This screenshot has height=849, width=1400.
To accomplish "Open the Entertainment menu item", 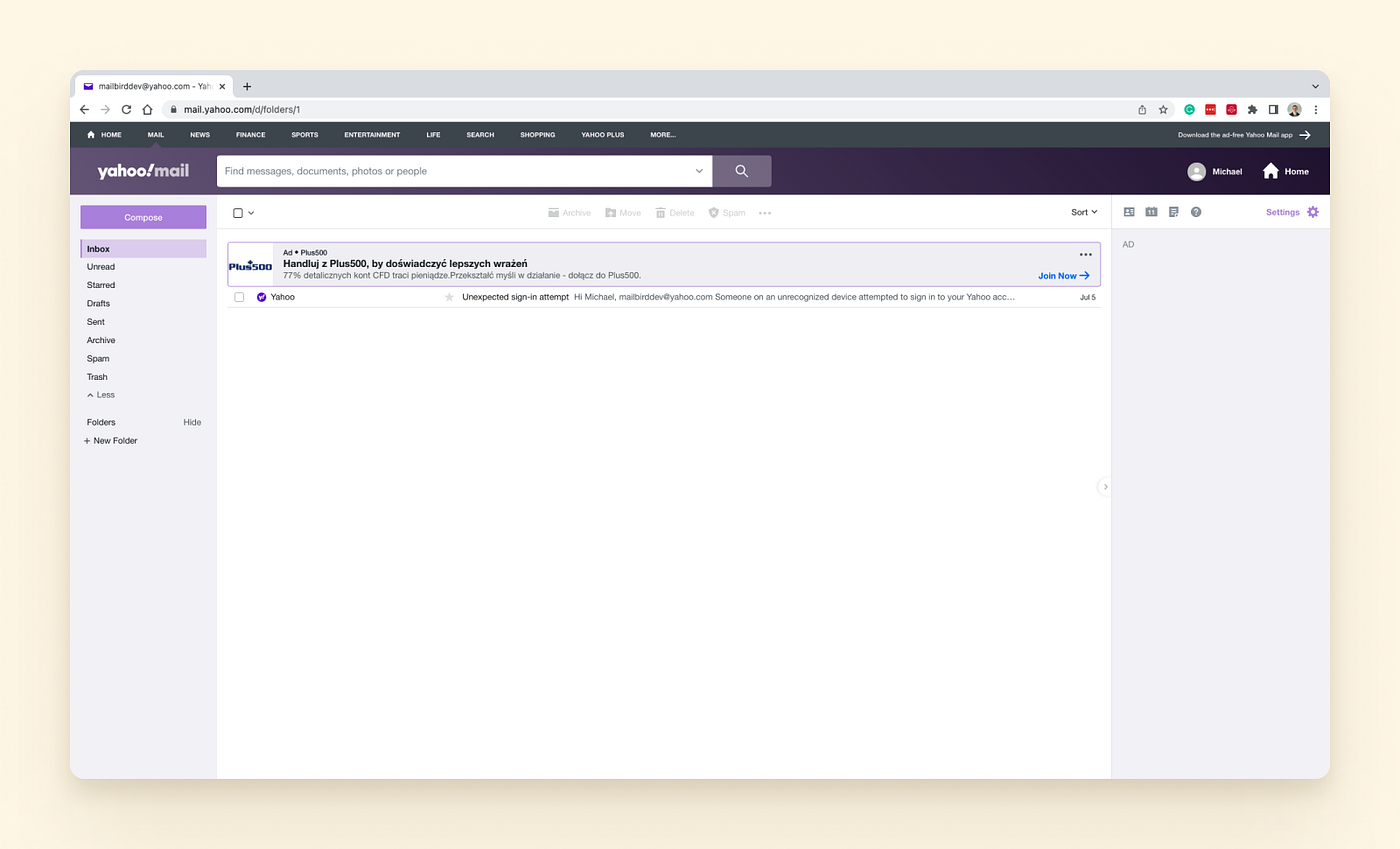I will coord(371,134).
